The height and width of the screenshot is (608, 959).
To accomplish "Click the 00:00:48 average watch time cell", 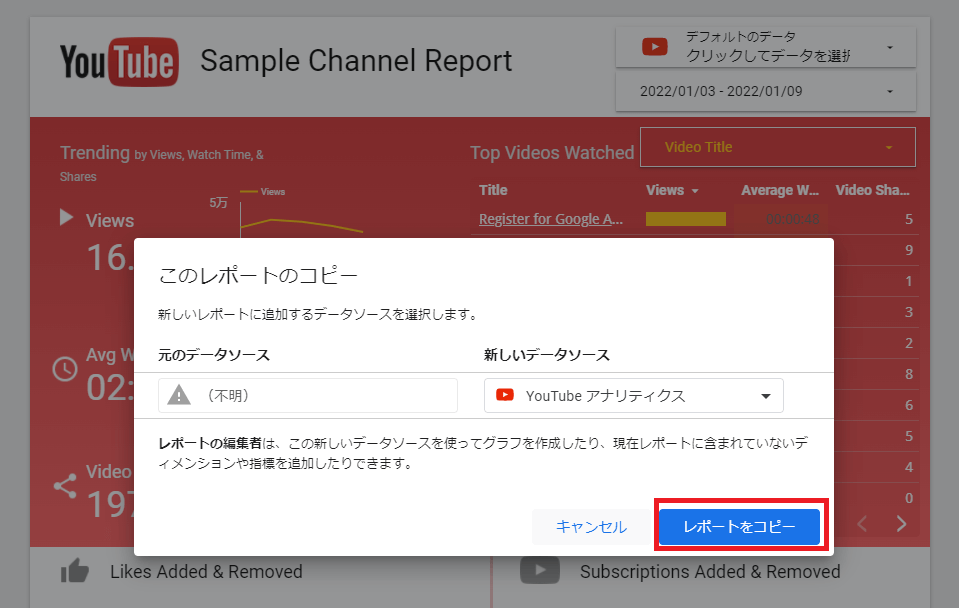I will [x=792, y=219].
